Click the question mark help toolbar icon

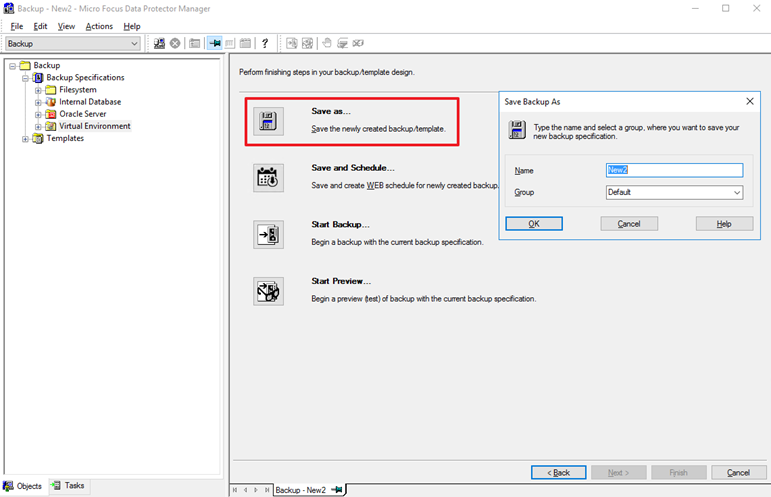tap(265, 43)
